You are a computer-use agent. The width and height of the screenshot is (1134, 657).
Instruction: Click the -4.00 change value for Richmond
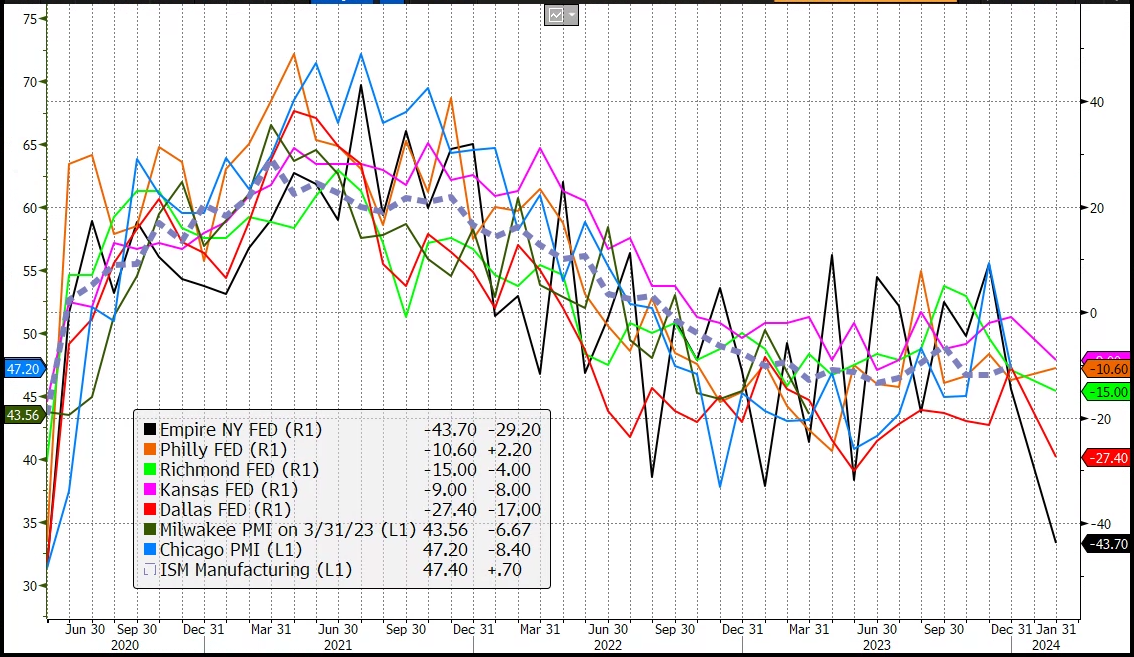(510, 470)
